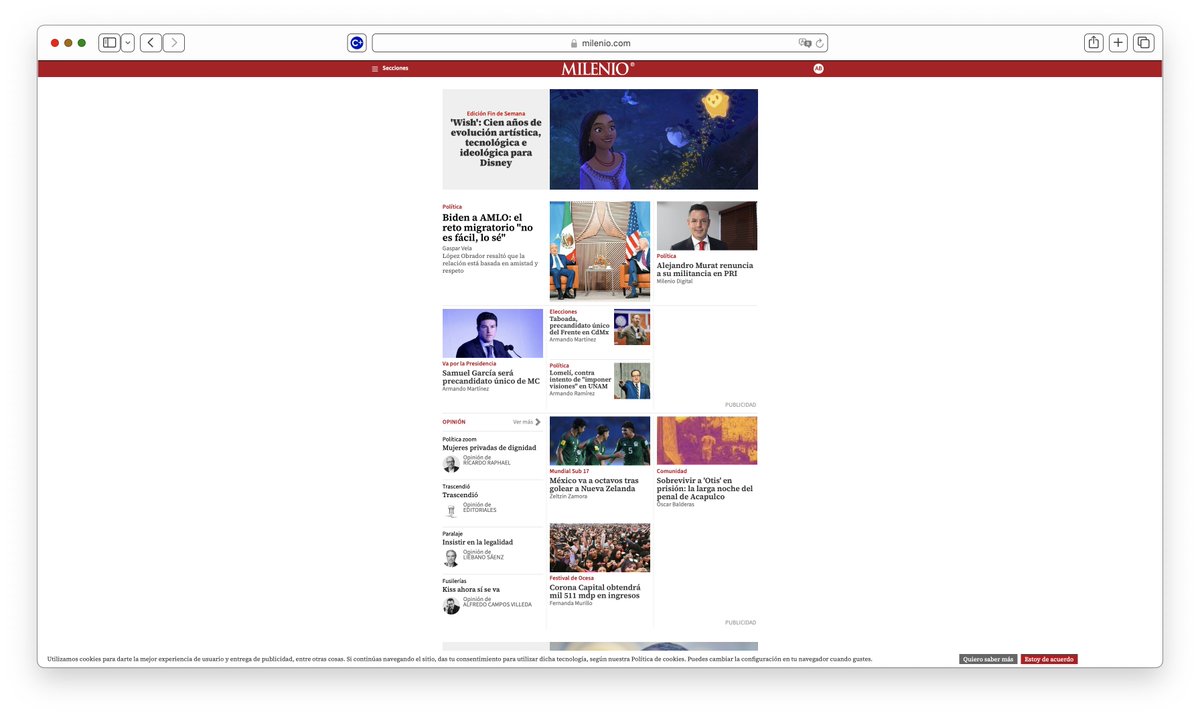Open 'Mujeres privadas de dignidad' column
Screen dimensions: 1200x717
coord(489,448)
